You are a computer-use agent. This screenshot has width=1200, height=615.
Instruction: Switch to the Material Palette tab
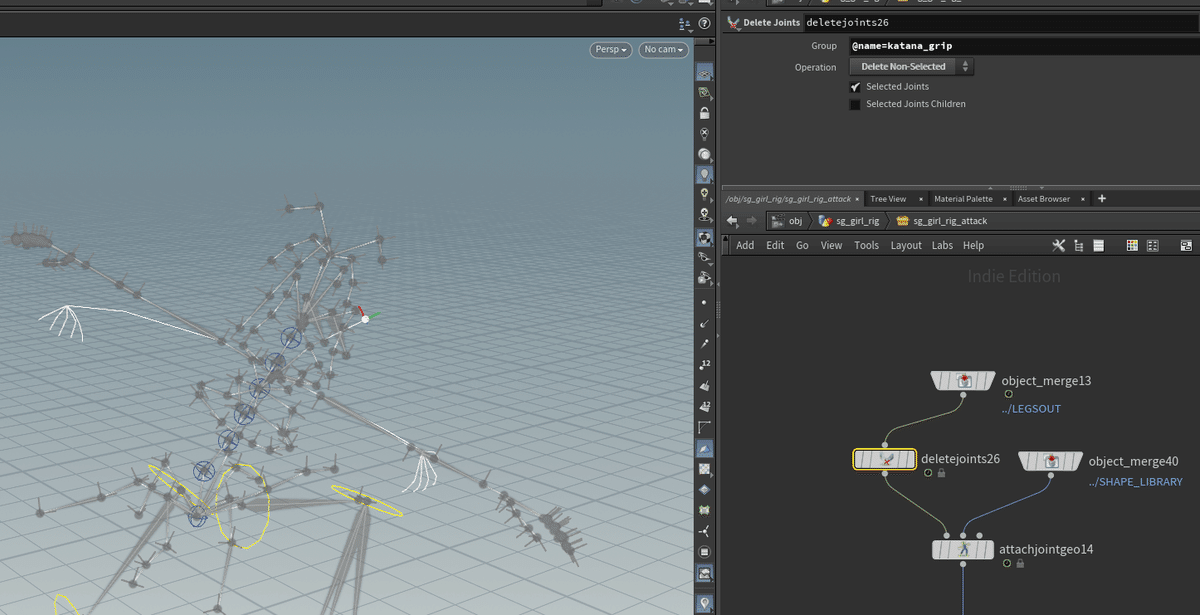[964, 198]
